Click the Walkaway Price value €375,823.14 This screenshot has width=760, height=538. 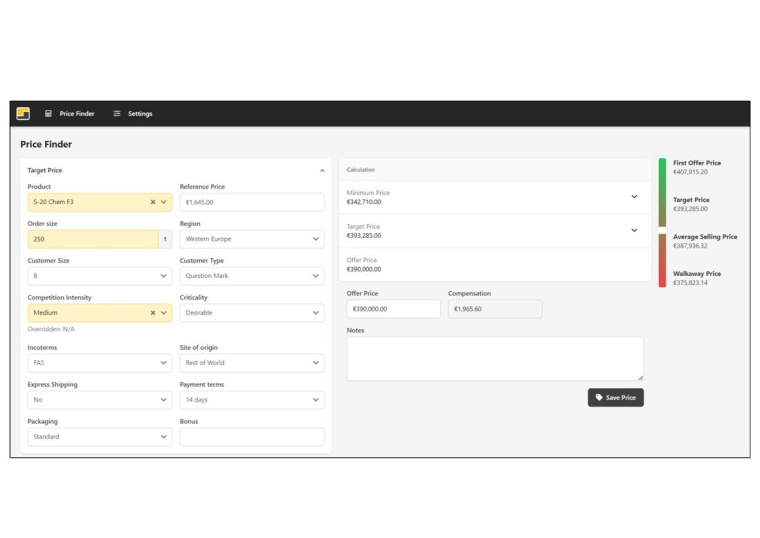click(690, 283)
